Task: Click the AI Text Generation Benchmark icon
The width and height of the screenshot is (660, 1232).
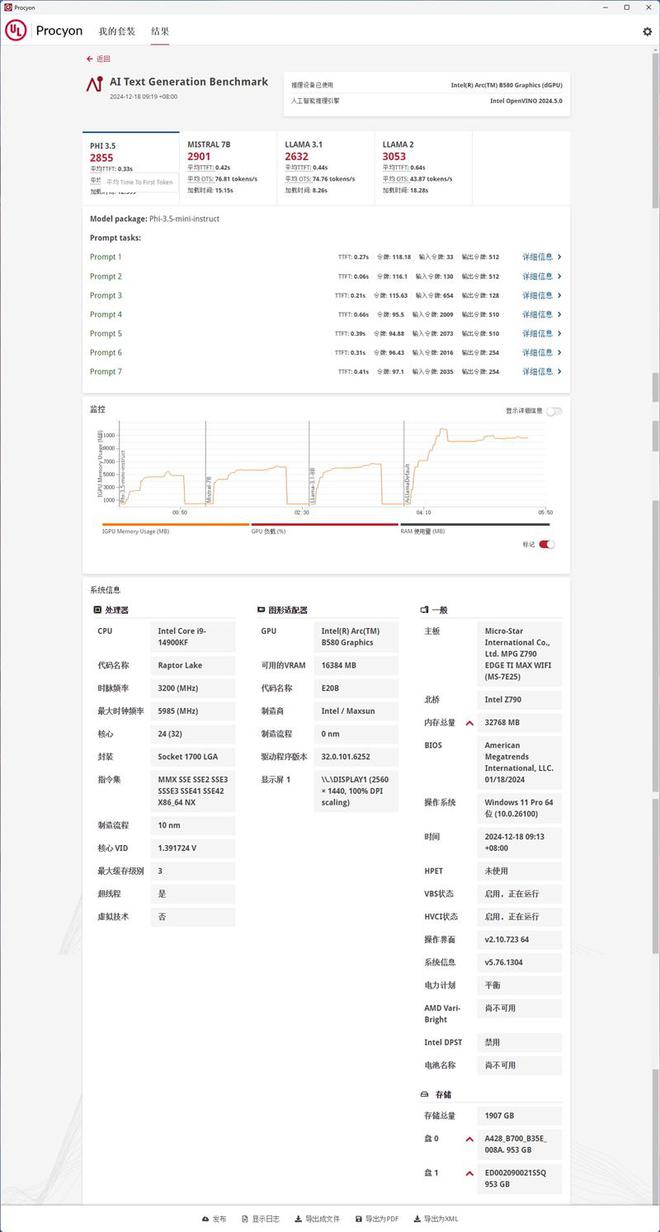Action: [x=94, y=85]
